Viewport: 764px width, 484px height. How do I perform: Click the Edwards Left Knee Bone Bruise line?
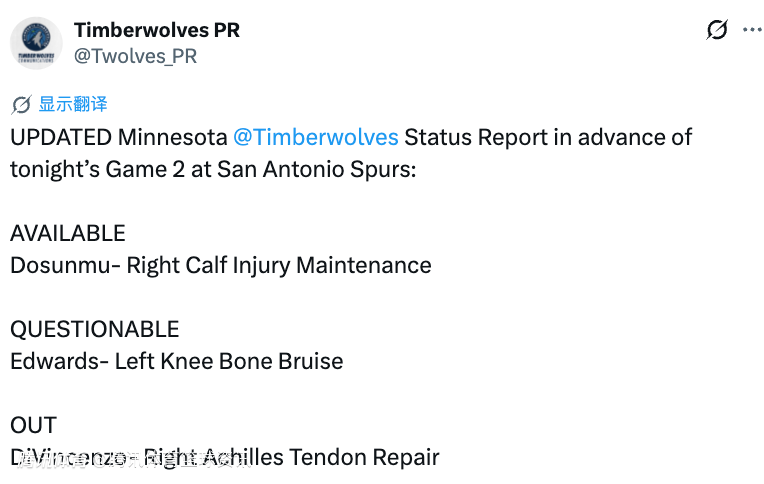(x=176, y=361)
